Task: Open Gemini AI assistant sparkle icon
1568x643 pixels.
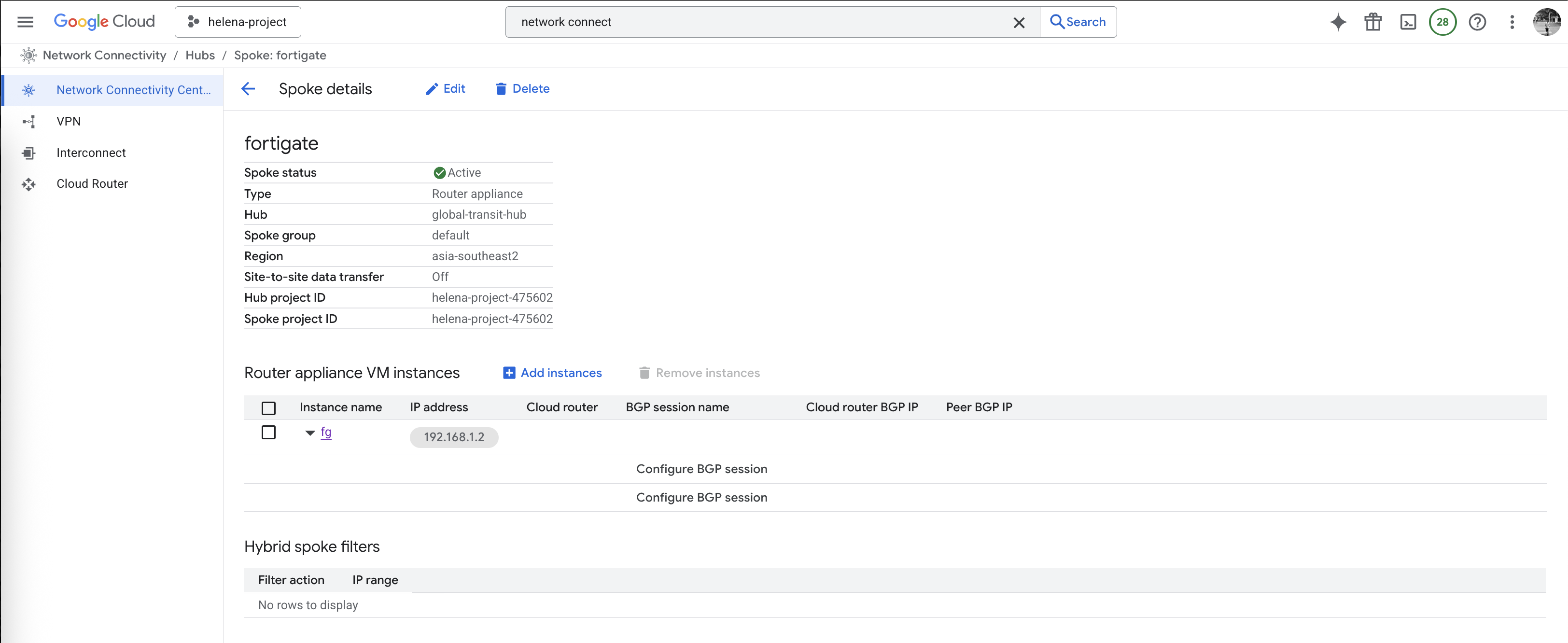Action: tap(1338, 22)
